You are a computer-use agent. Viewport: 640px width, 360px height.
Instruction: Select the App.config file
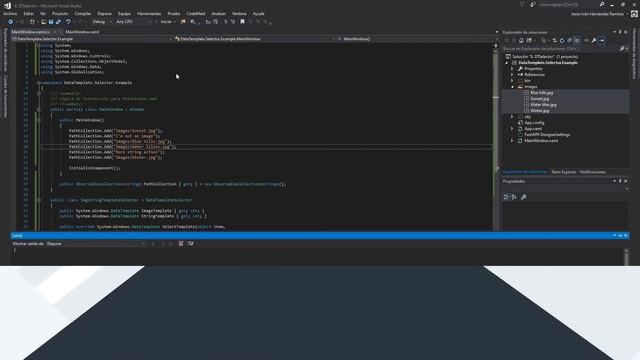click(534, 122)
